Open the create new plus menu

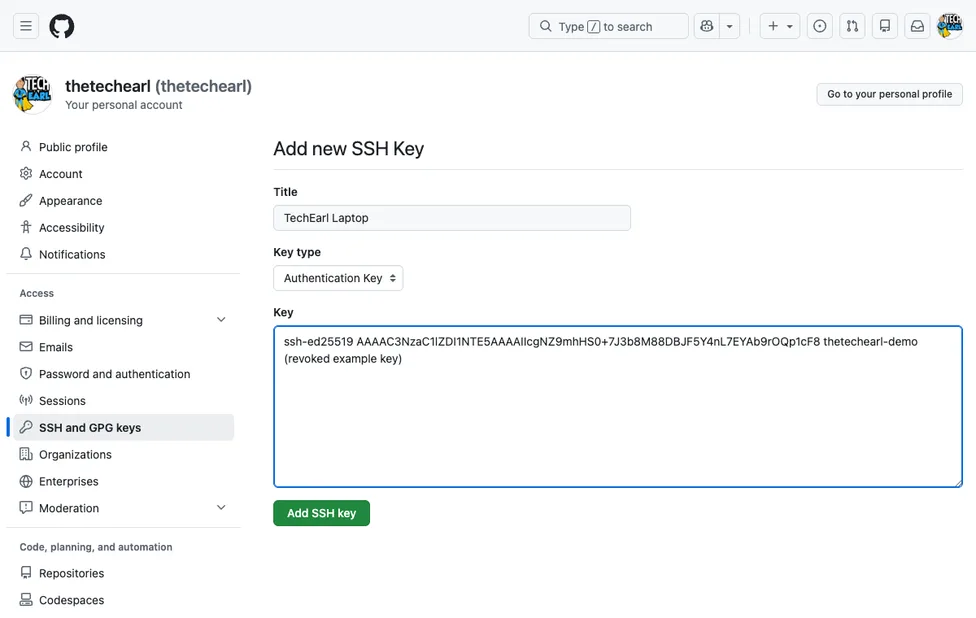(779, 26)
